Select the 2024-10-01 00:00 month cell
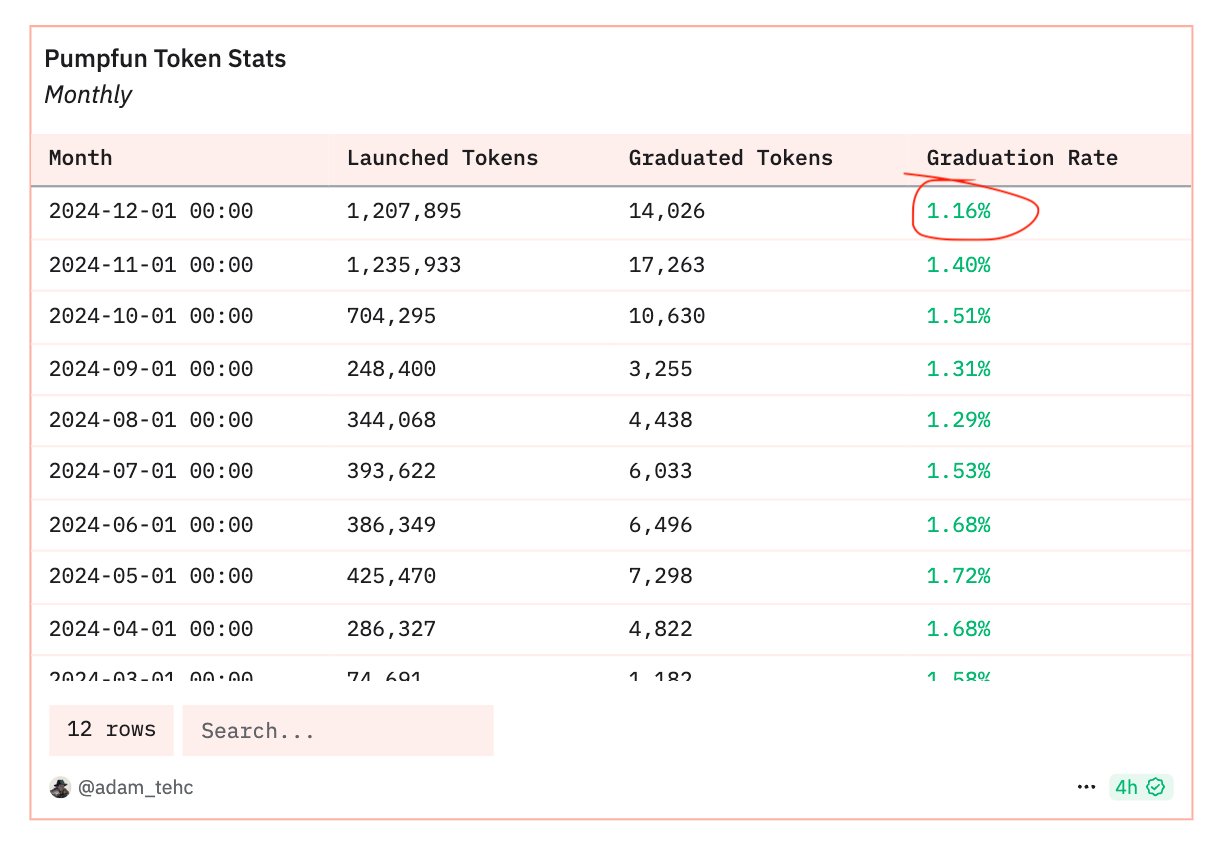 [151, 317]
